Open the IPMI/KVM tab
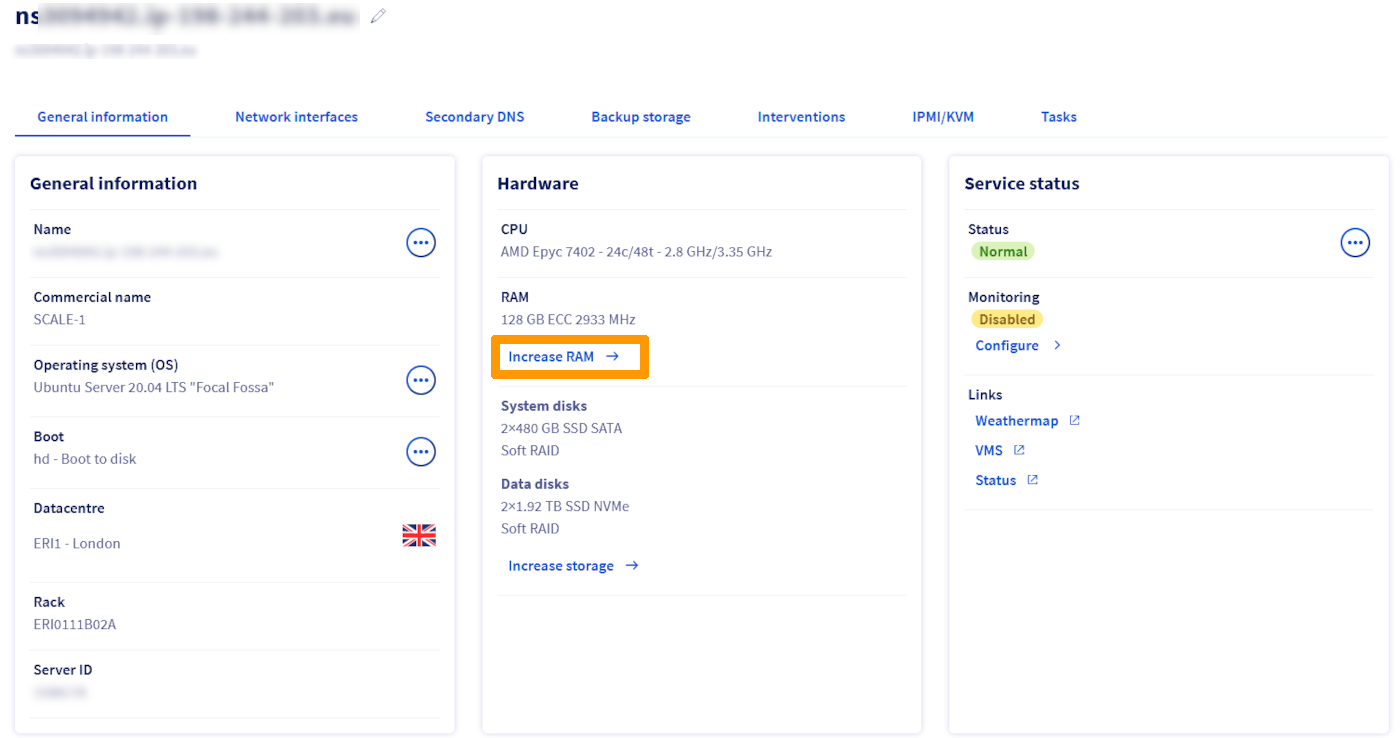1400x738 pixels. pyautogui.click(x=943, y=117)
